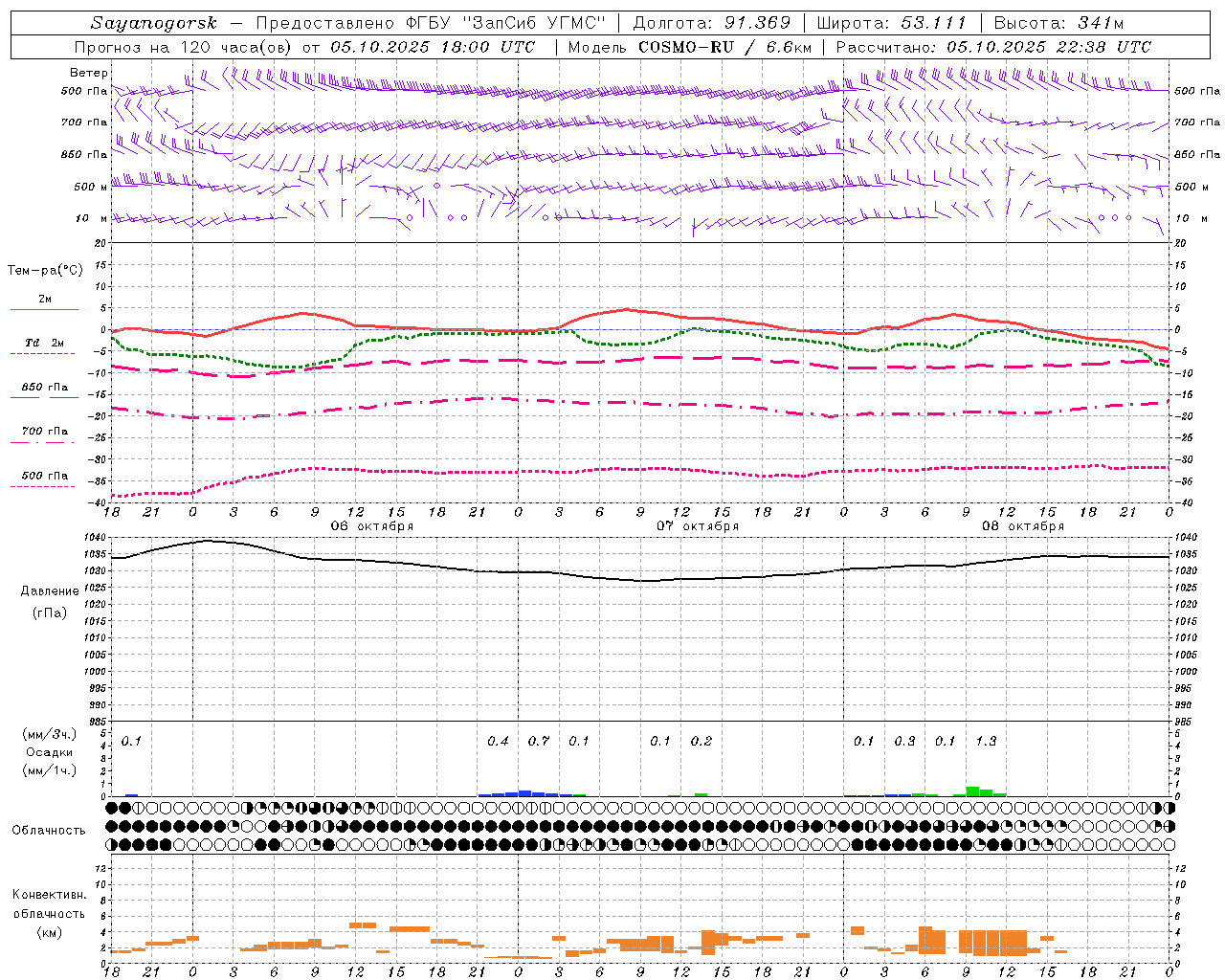Click the 700 гПа temperature legend entry
This screenshot has height=980, width=1225.
45,432
